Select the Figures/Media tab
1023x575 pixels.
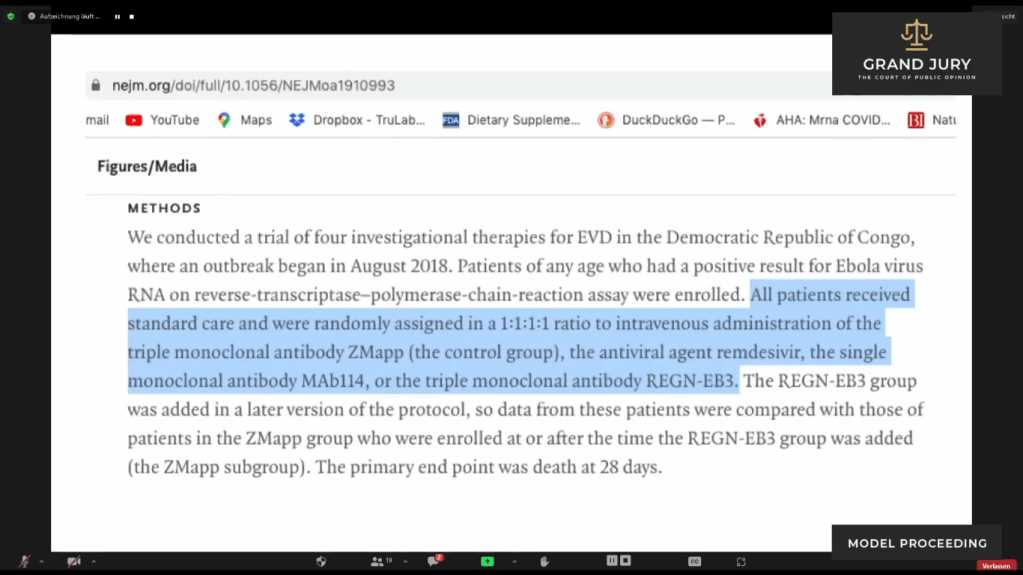147,166
